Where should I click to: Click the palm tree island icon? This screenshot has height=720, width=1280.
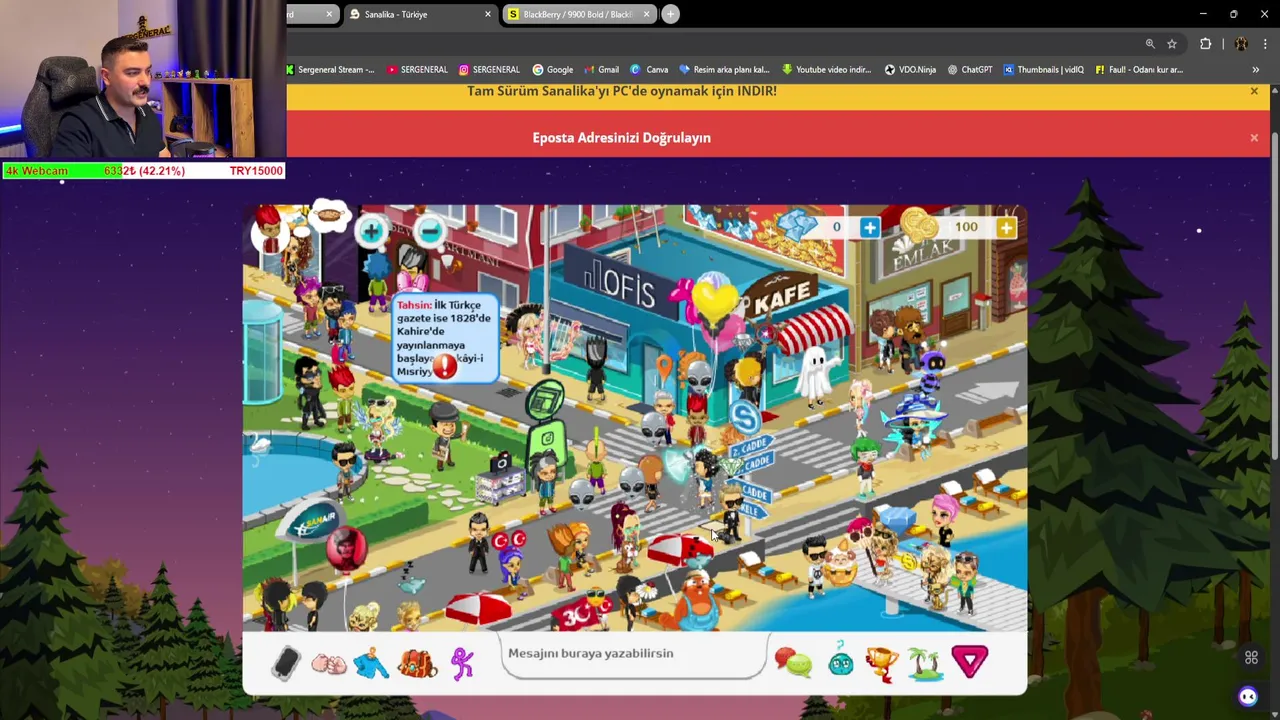925,663
